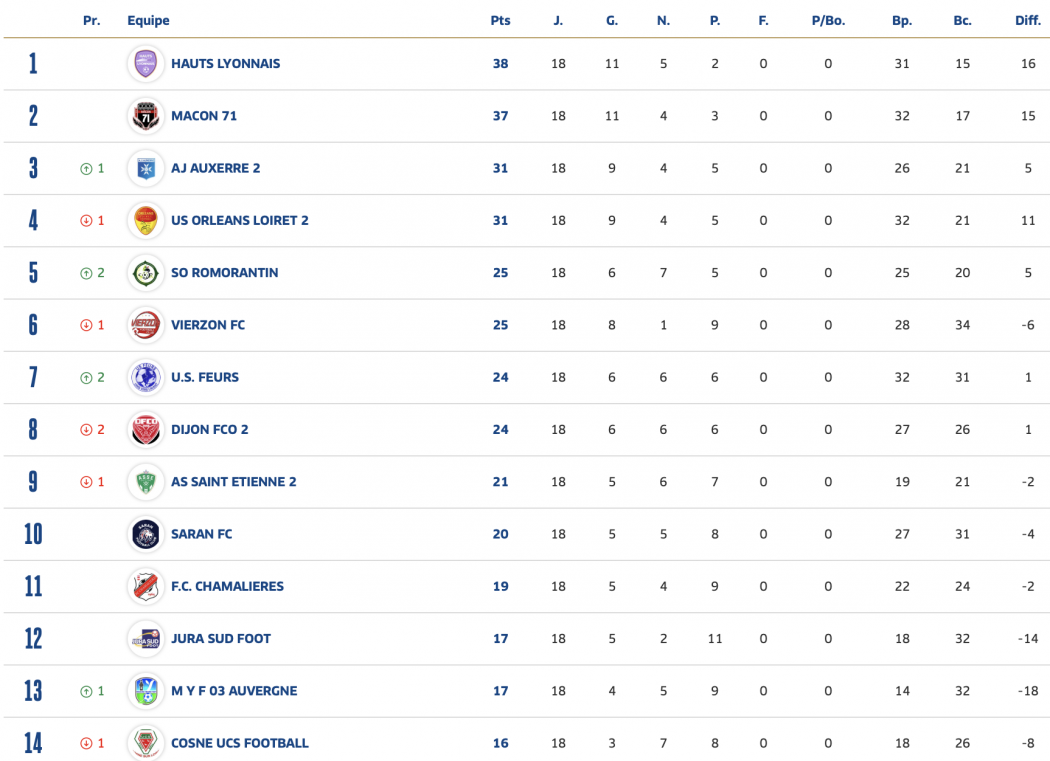Screen dimensions: 1050x761
Task: Click the Dijon FCO 2 red crest
Action: (x=146, y=429)
